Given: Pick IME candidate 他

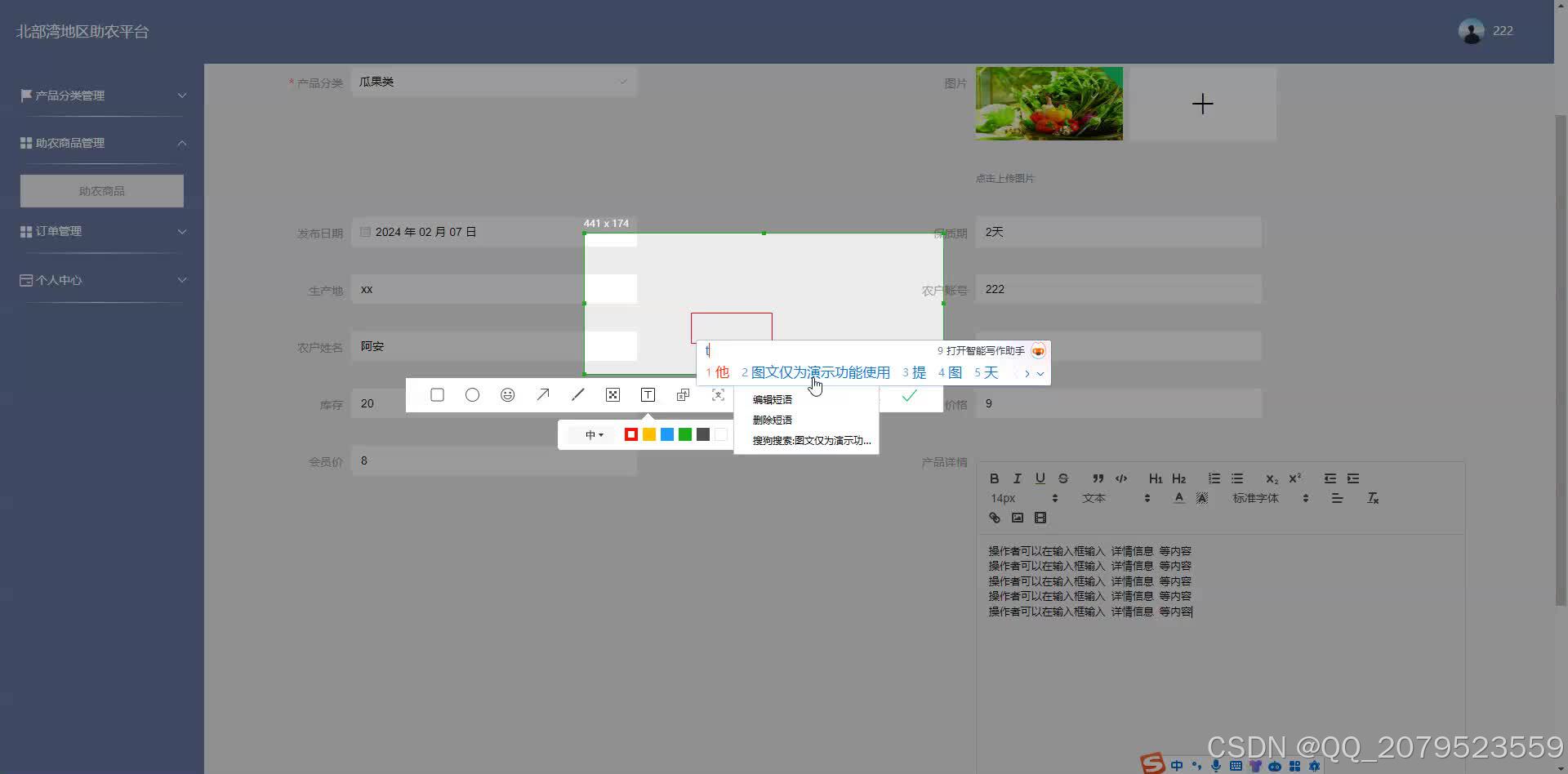Looking at the screenshot, I should pyautogui.click(x=717, y=372).
